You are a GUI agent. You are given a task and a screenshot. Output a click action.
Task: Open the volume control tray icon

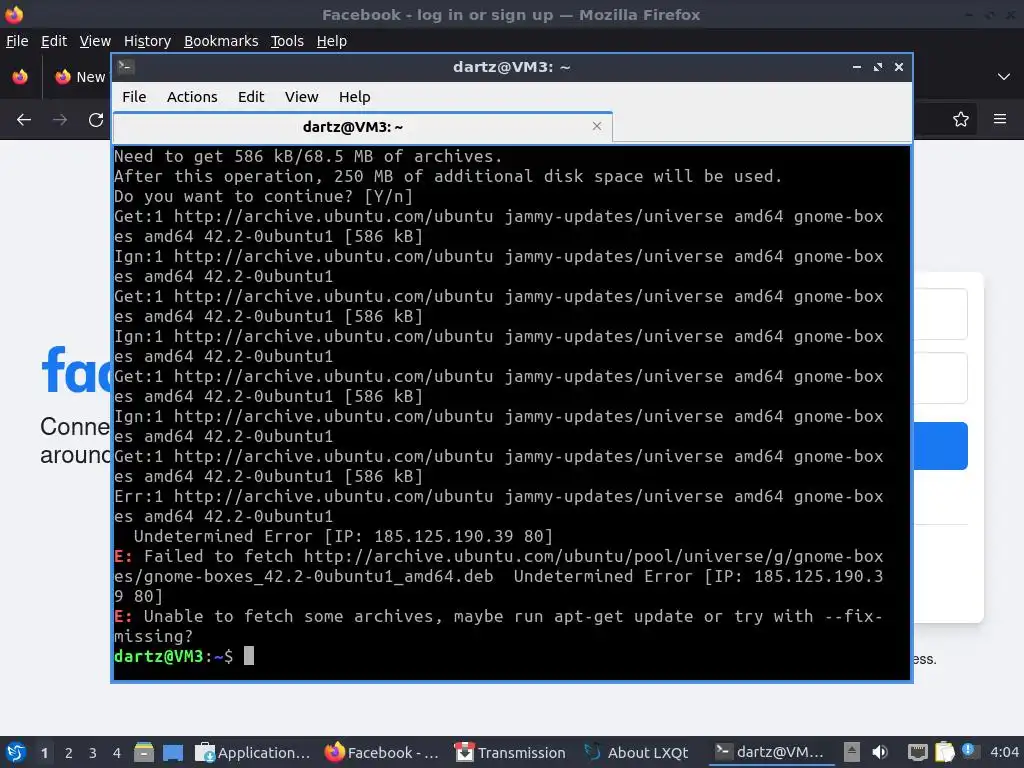[x=880, y=752]
